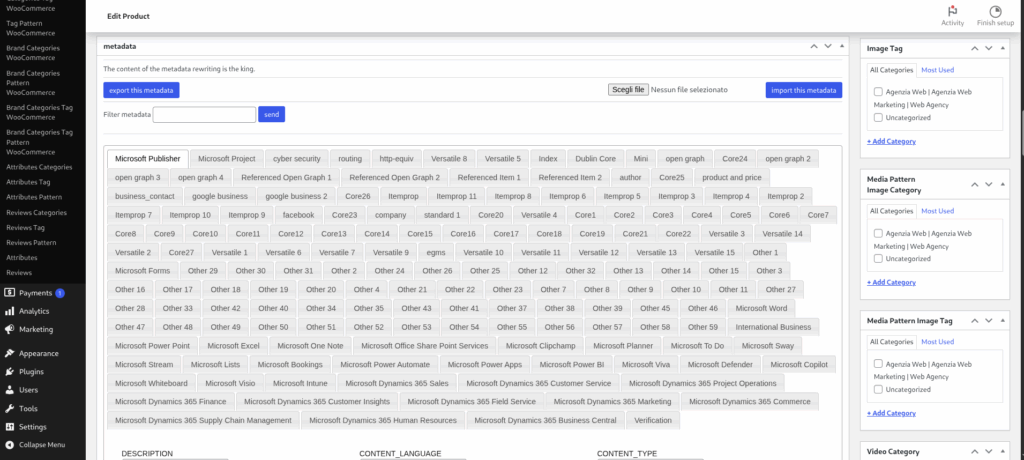Open Settings sliders icon menu
The height and width of the screenshot is (460, 1024).
10,427
